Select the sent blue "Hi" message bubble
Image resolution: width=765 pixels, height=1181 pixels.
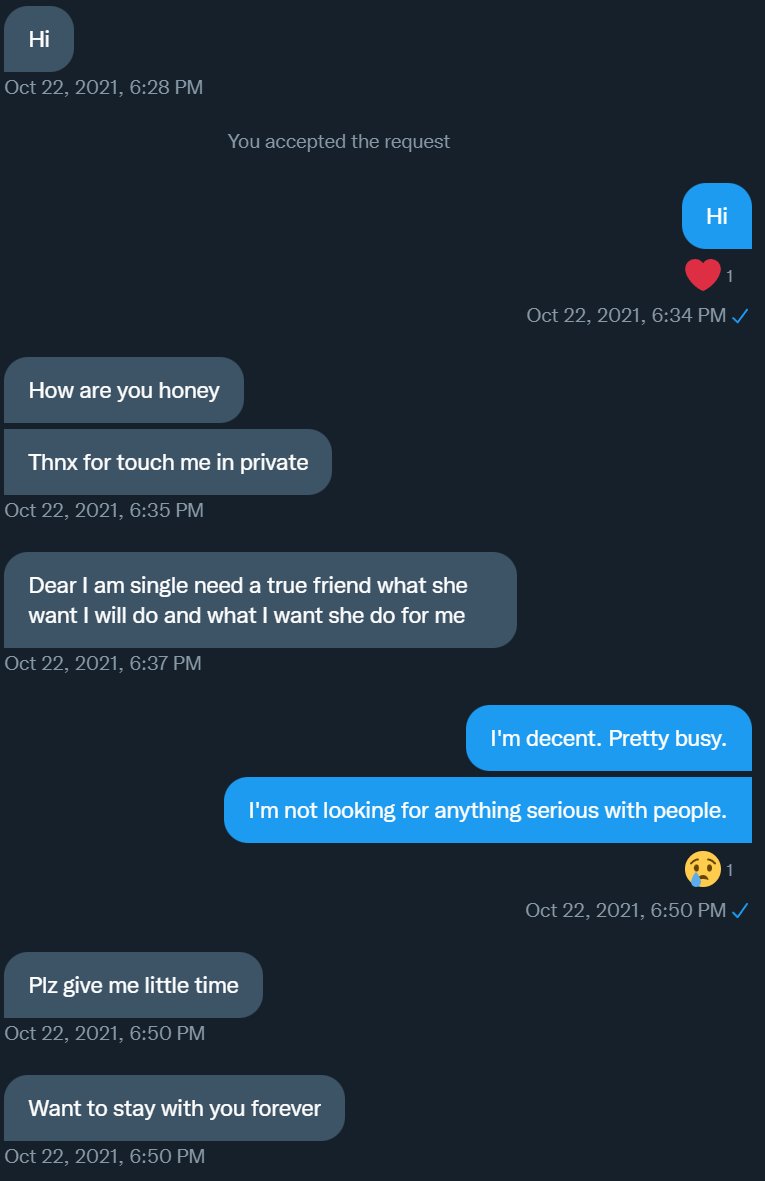716,216
